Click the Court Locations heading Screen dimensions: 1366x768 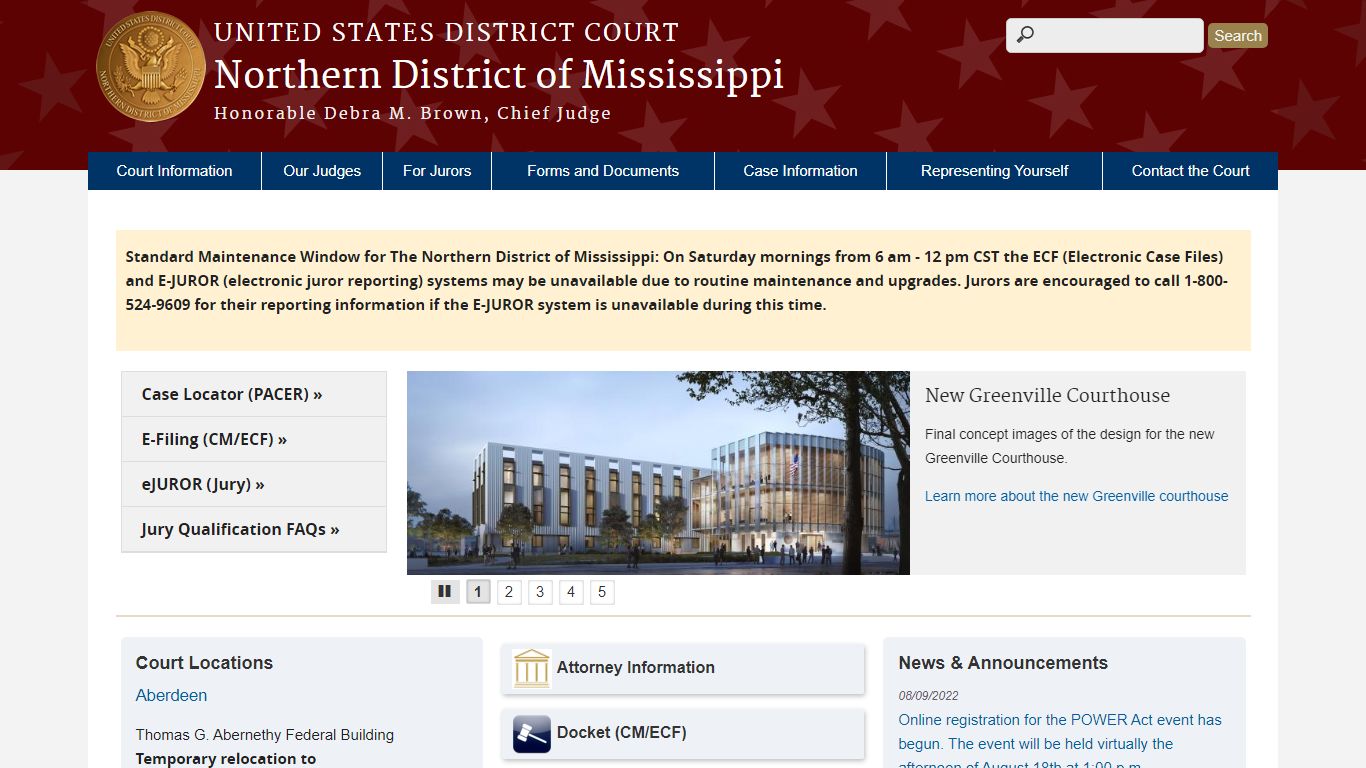[204, 663]
